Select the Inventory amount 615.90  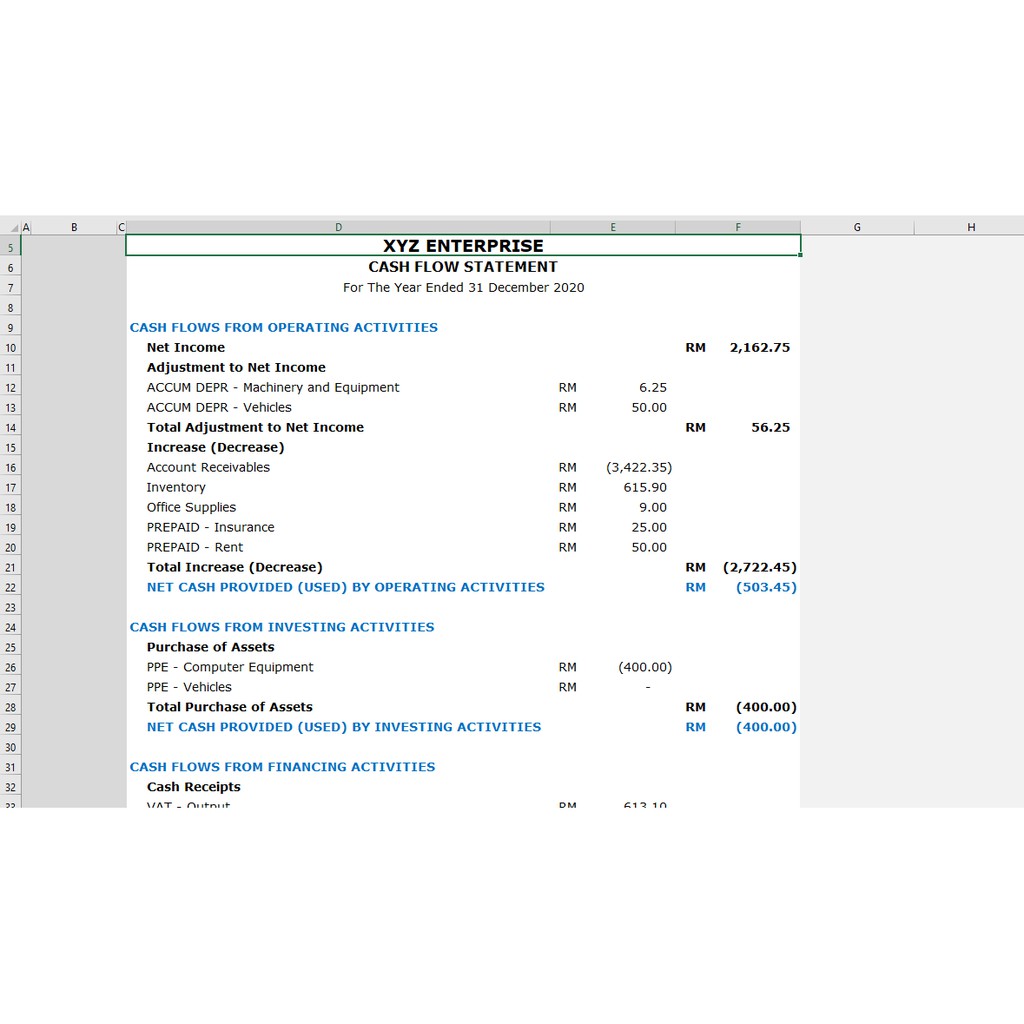pyautogui.click(x=644, y=488)
